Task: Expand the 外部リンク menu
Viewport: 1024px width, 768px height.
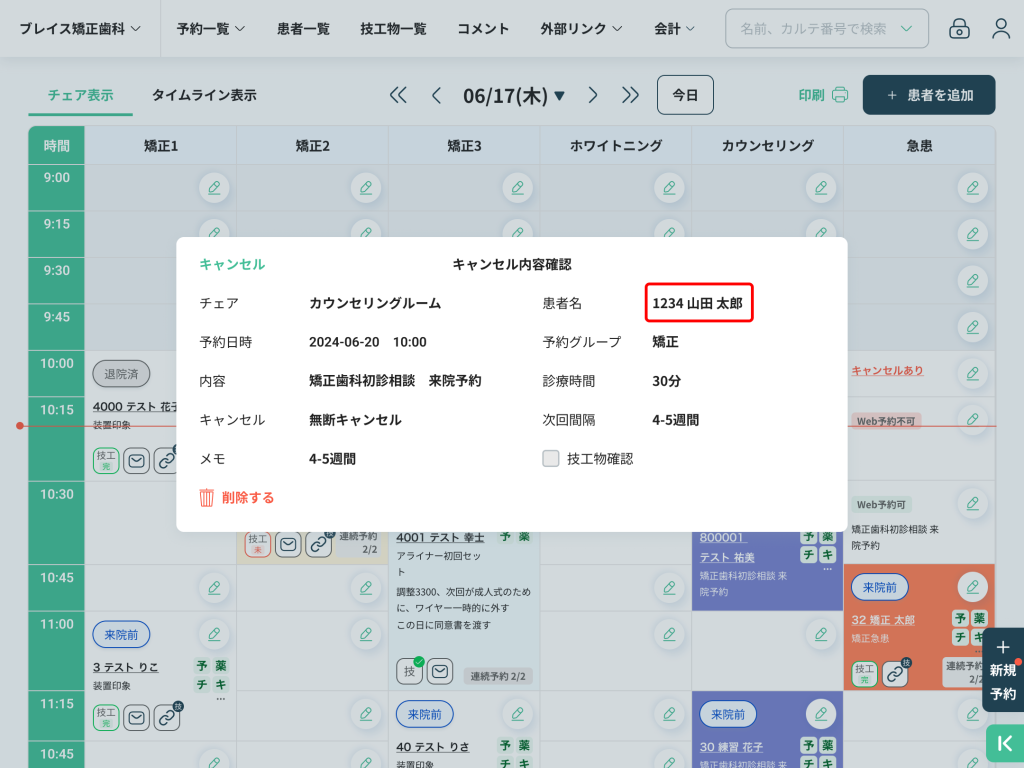Action: pos(581,29)
